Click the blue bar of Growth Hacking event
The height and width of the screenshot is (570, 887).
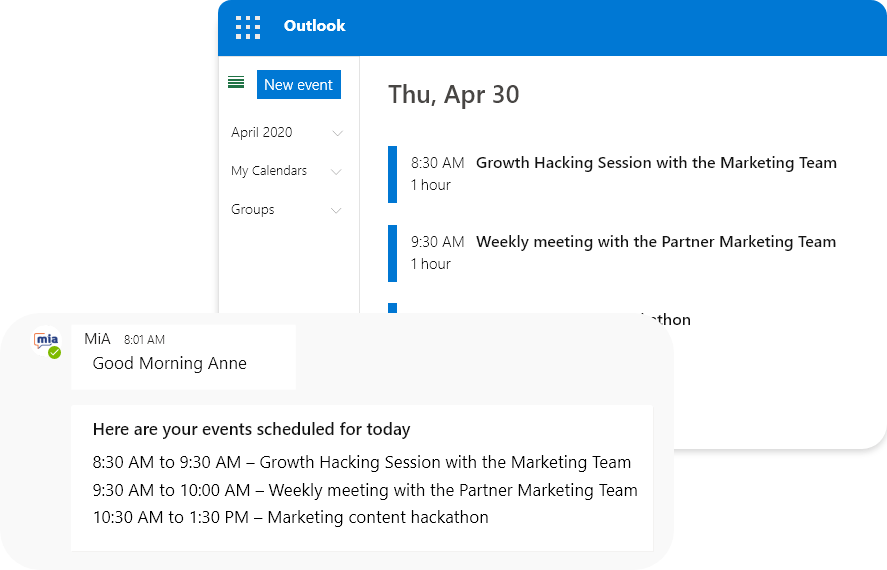393,174
